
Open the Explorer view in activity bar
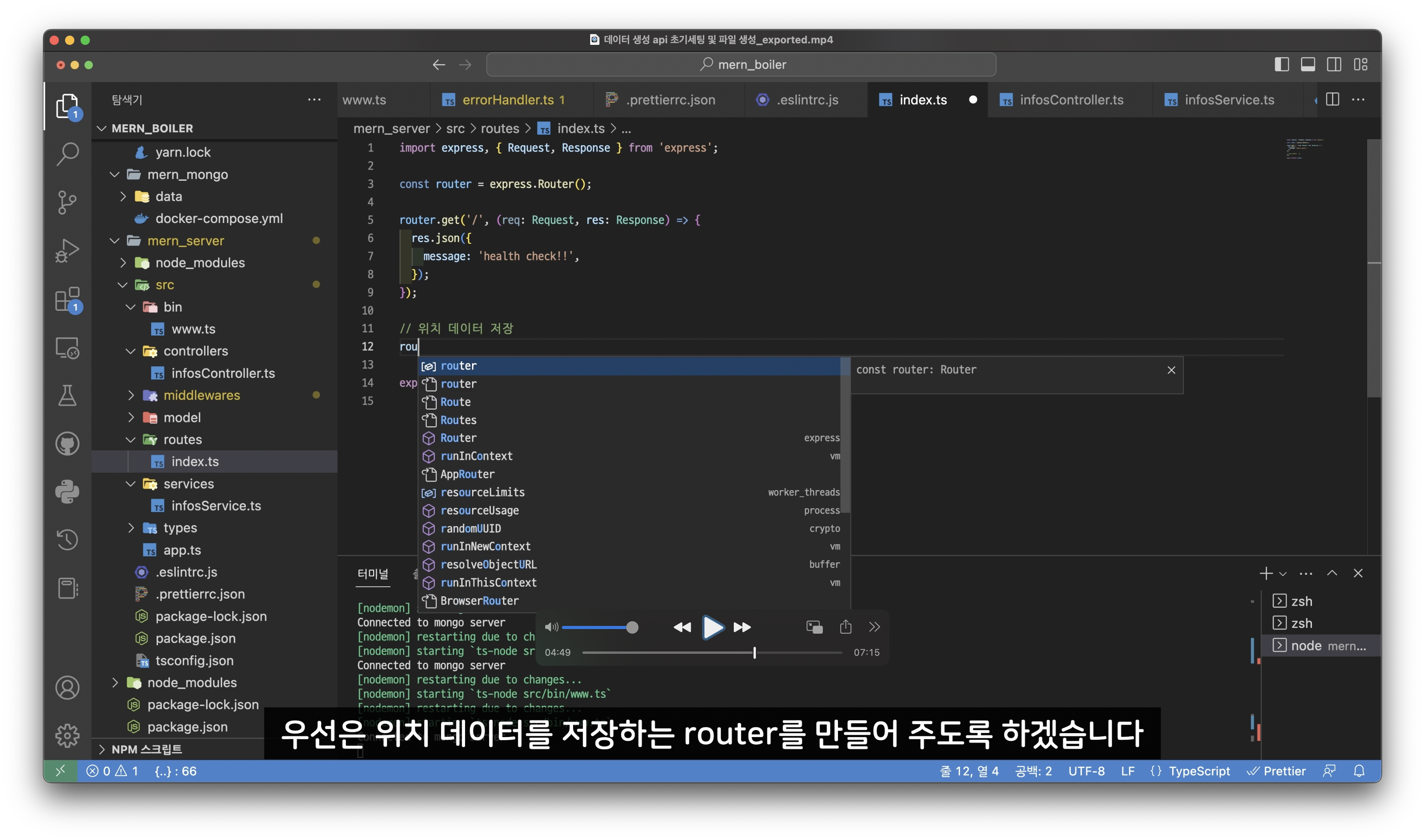click(67, 106)
